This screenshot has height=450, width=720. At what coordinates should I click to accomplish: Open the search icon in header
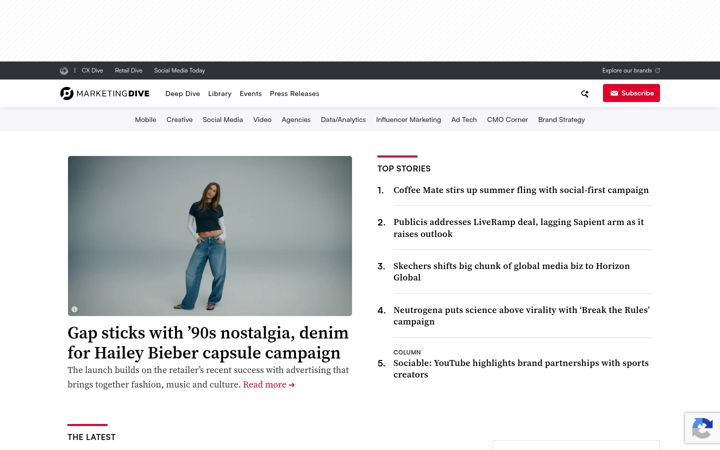click(x=585, y=94)
